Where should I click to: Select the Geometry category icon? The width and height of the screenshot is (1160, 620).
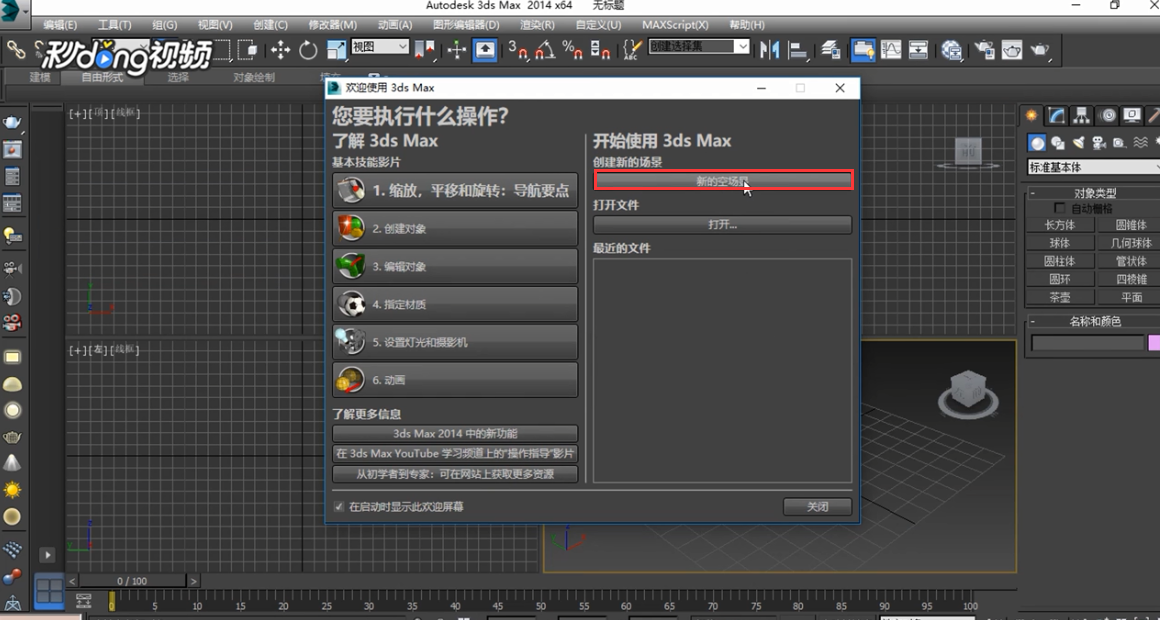[1037, 143]
